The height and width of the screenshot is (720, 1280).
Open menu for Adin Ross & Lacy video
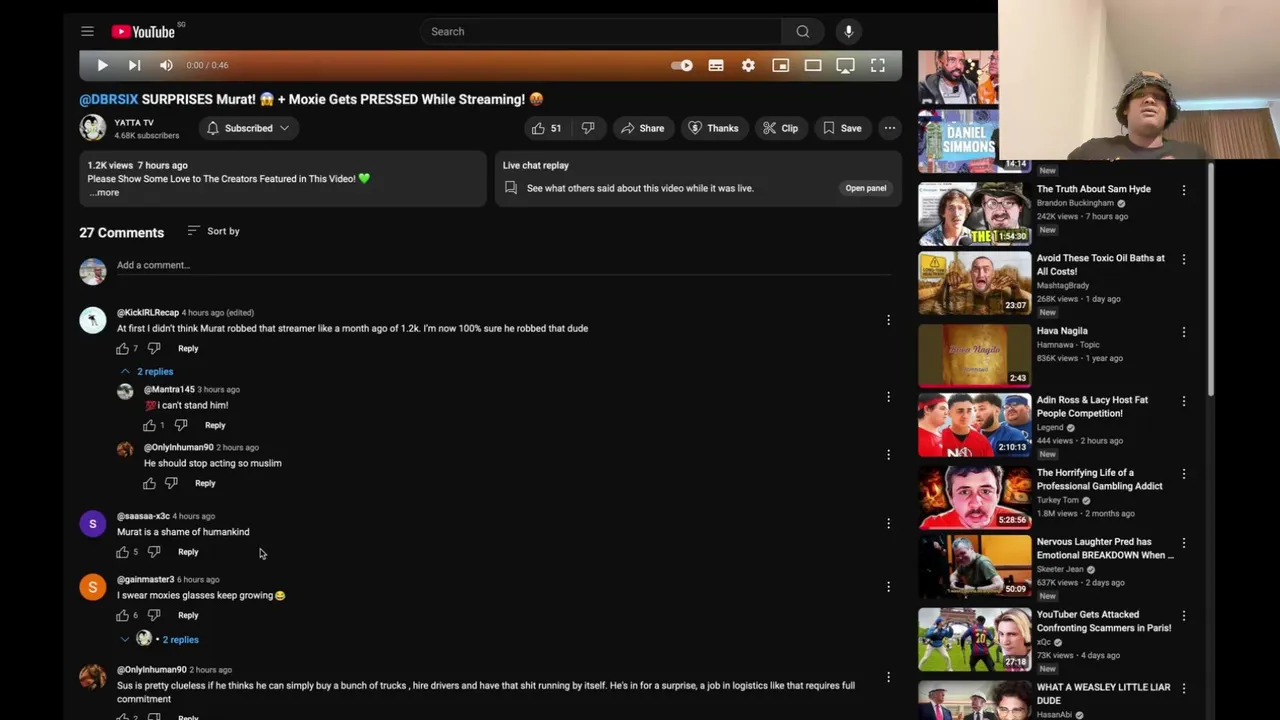[1184, 401]
